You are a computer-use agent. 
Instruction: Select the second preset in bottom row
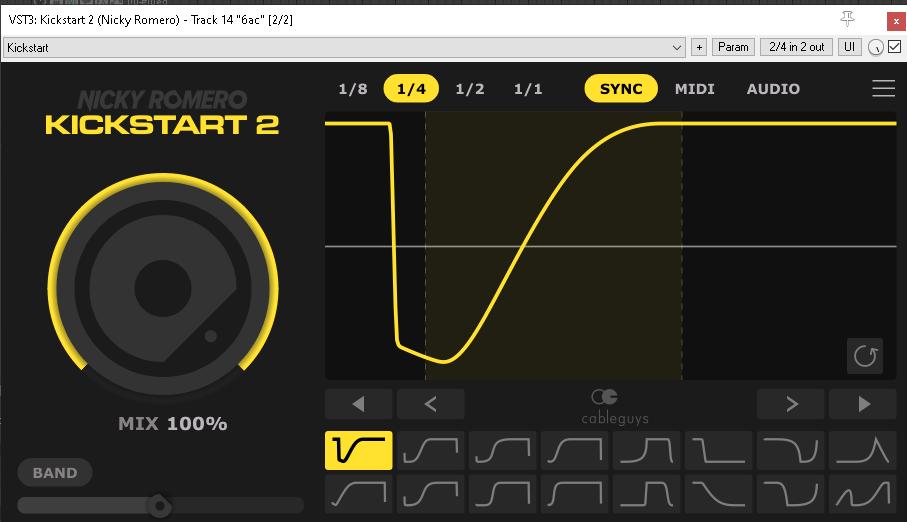click(x=430, y=494)
